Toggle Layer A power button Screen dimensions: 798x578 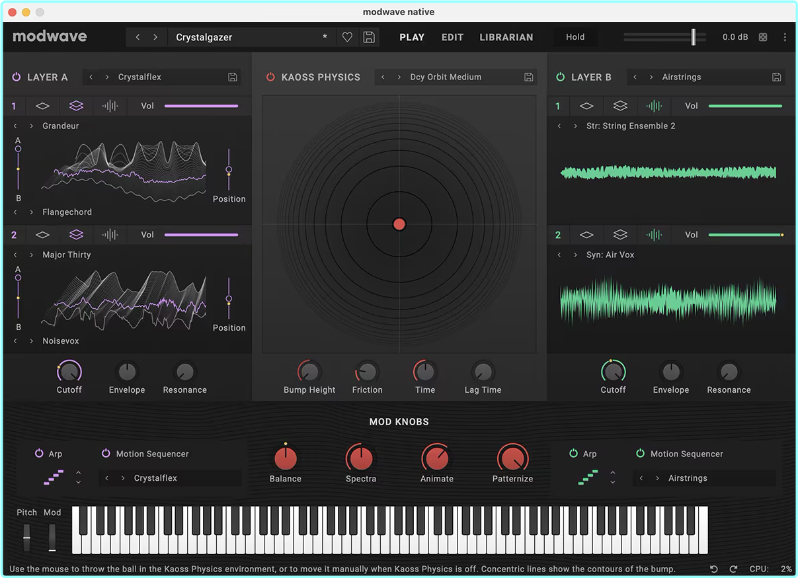point(16,77)
